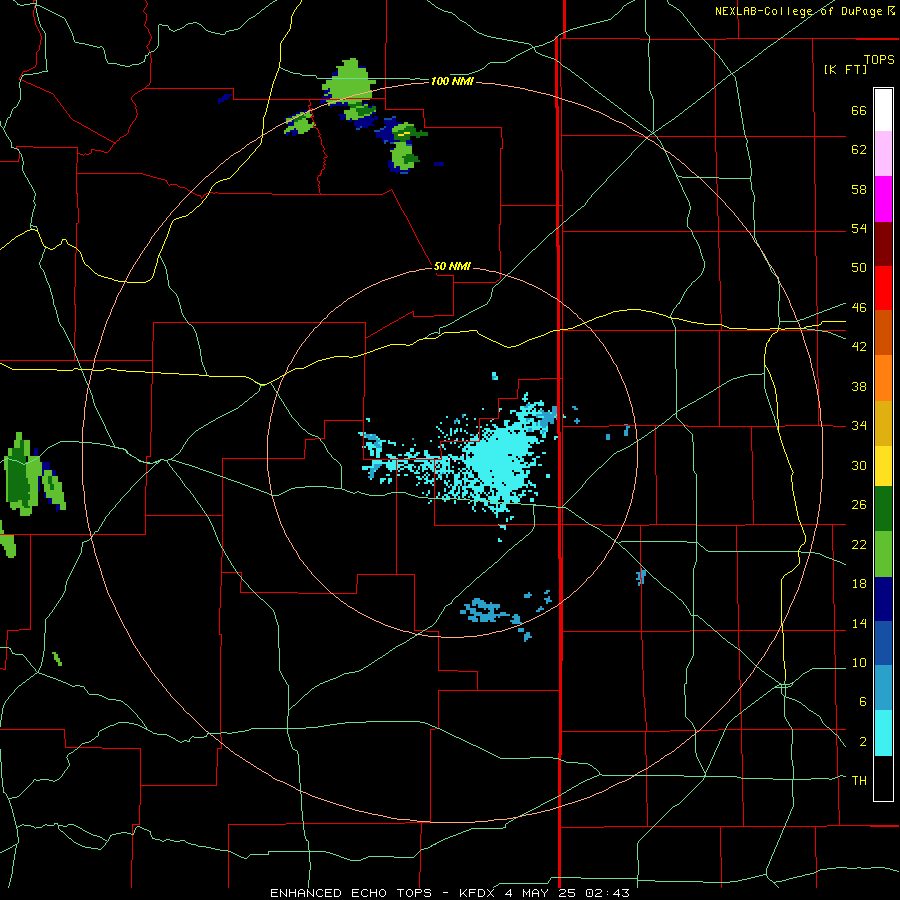The image size is (900, 900).
Task: Click the 30 legend value
Action: [x=859, y=465]
